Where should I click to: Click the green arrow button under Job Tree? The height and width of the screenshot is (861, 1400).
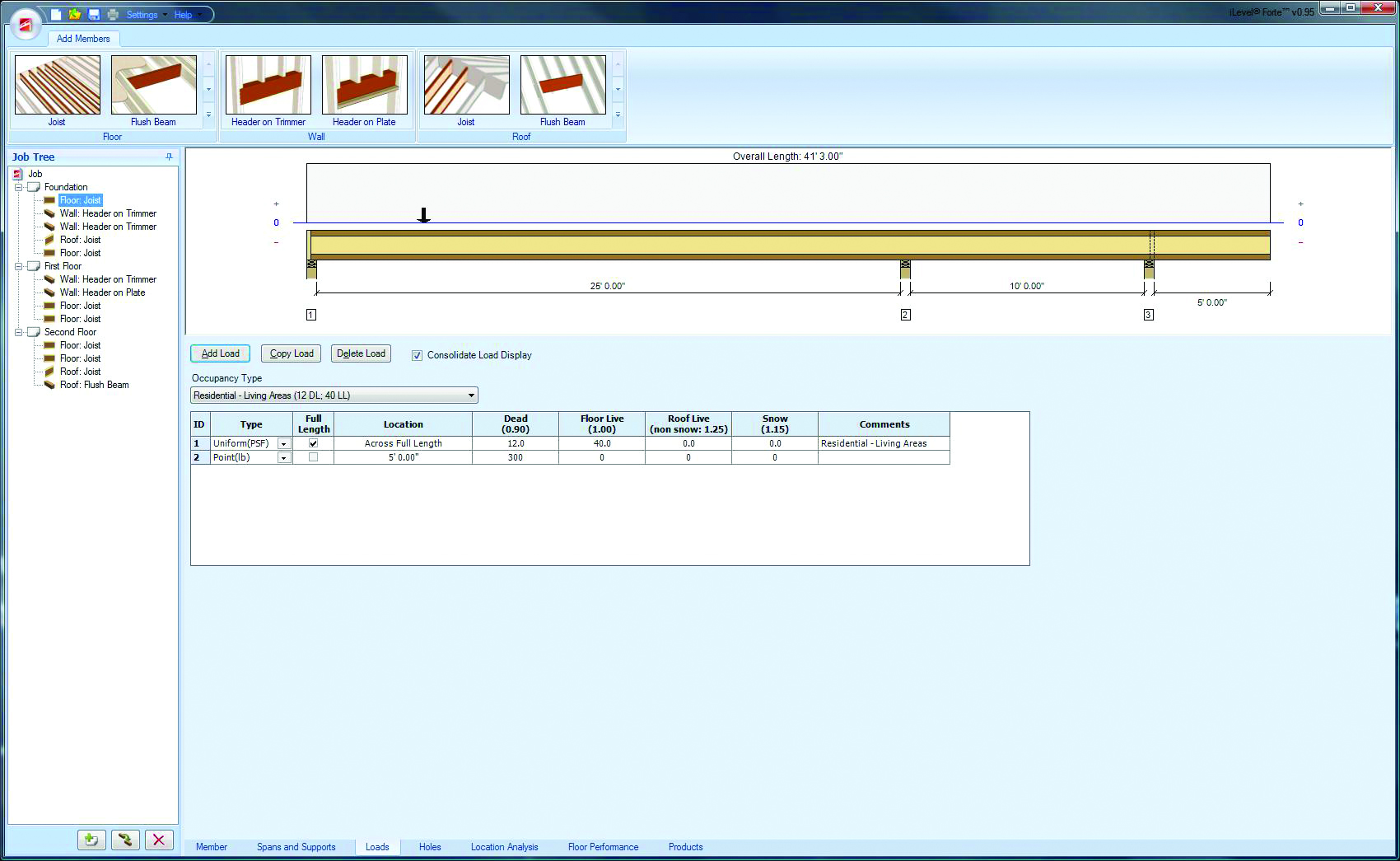125,840
